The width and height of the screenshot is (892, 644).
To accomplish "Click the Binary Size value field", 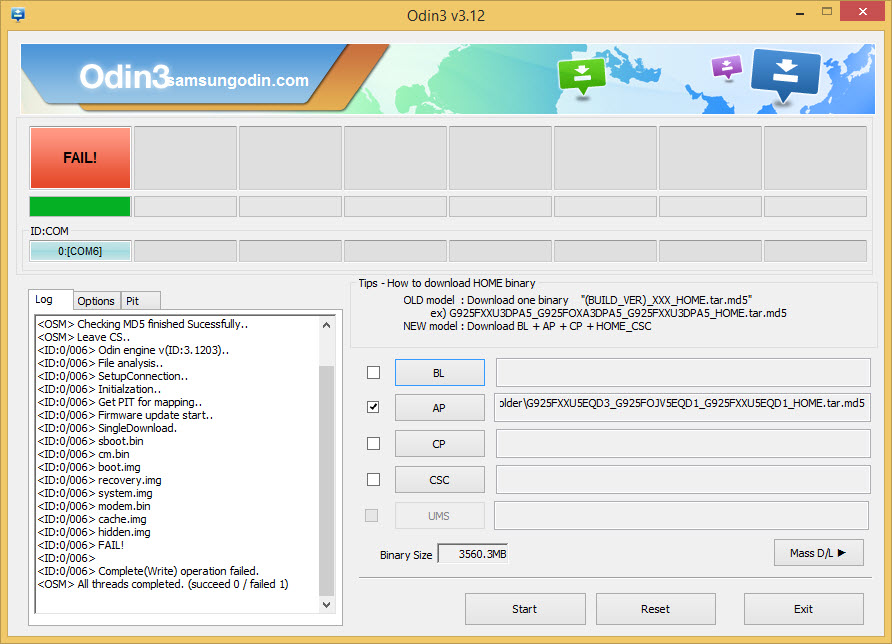I will coord(473,554).
